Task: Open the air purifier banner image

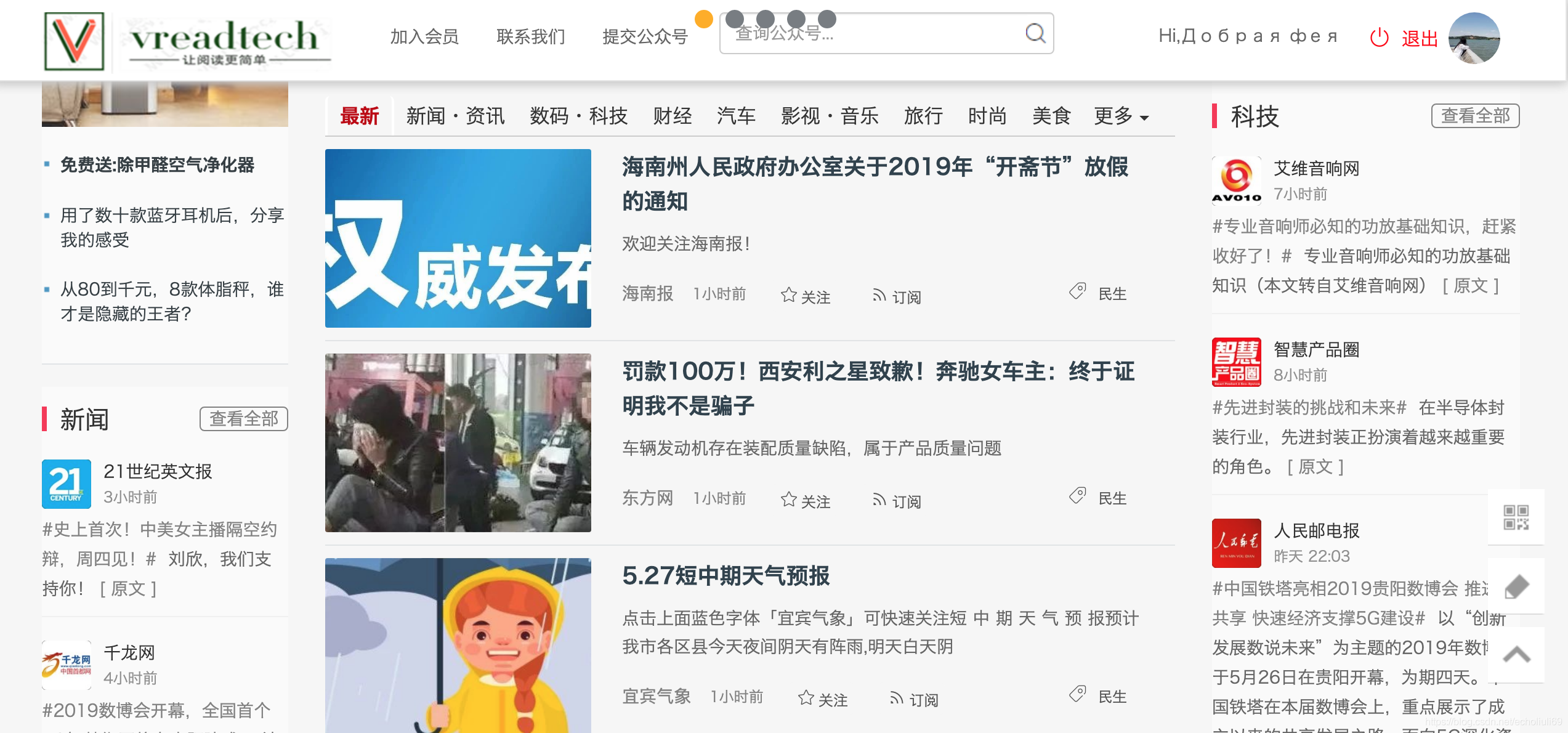Action: pyautogui.click(x=165, y=103)
